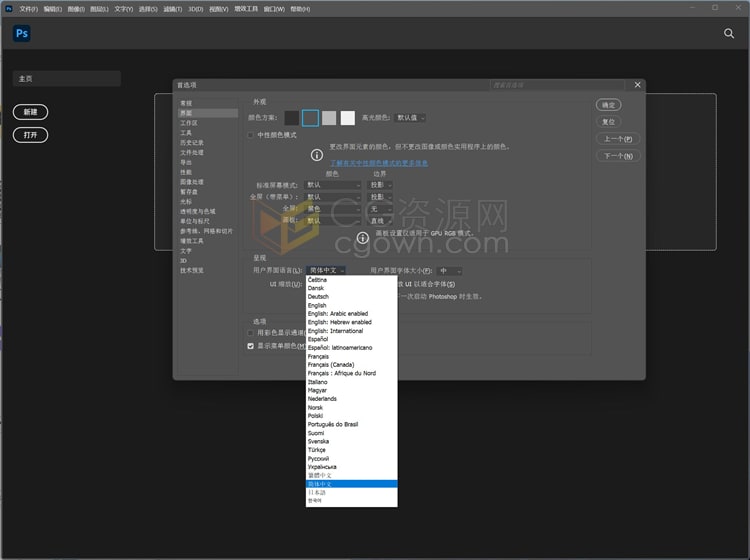Screen dimensions: 750x560
Task: Click the 复位 button
Action: click(x=608, y=122)
